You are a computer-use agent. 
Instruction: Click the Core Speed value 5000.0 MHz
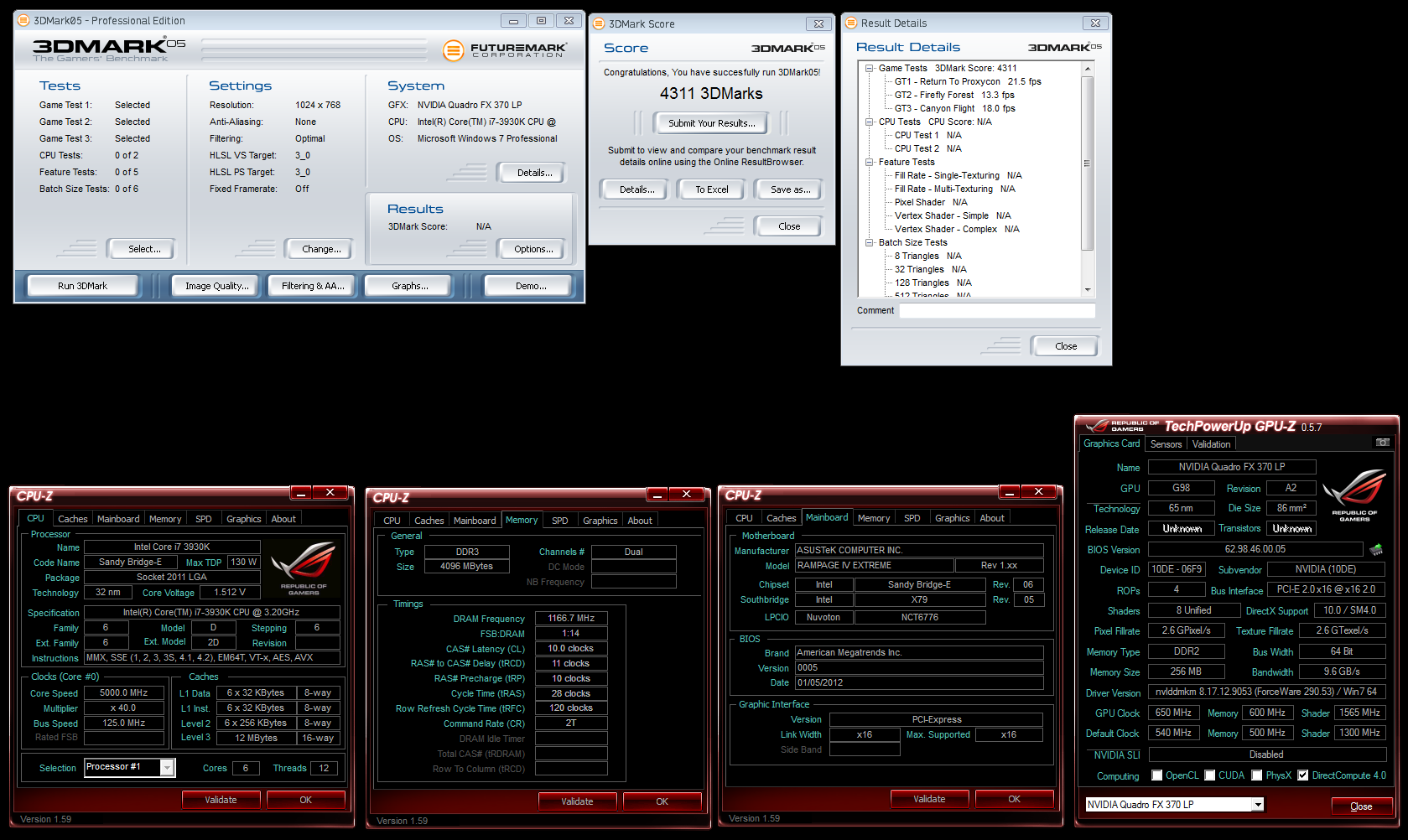pos(124,693)
